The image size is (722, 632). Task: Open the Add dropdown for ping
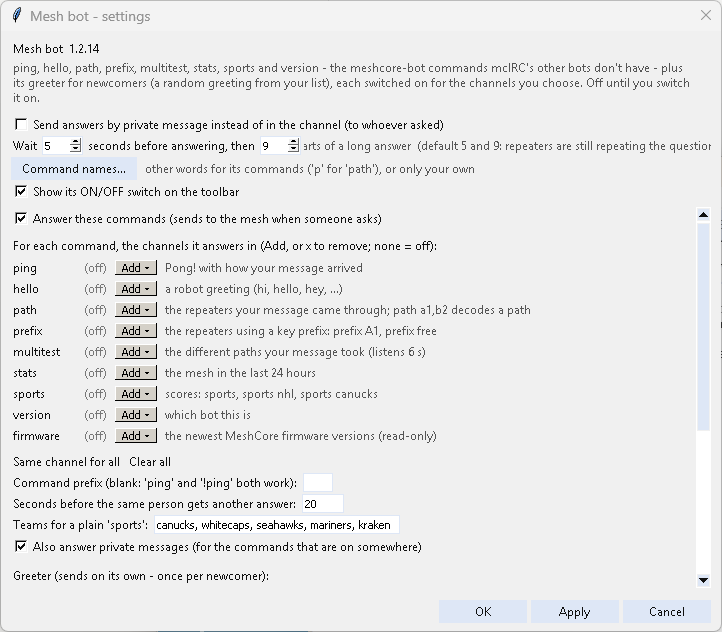135,268
